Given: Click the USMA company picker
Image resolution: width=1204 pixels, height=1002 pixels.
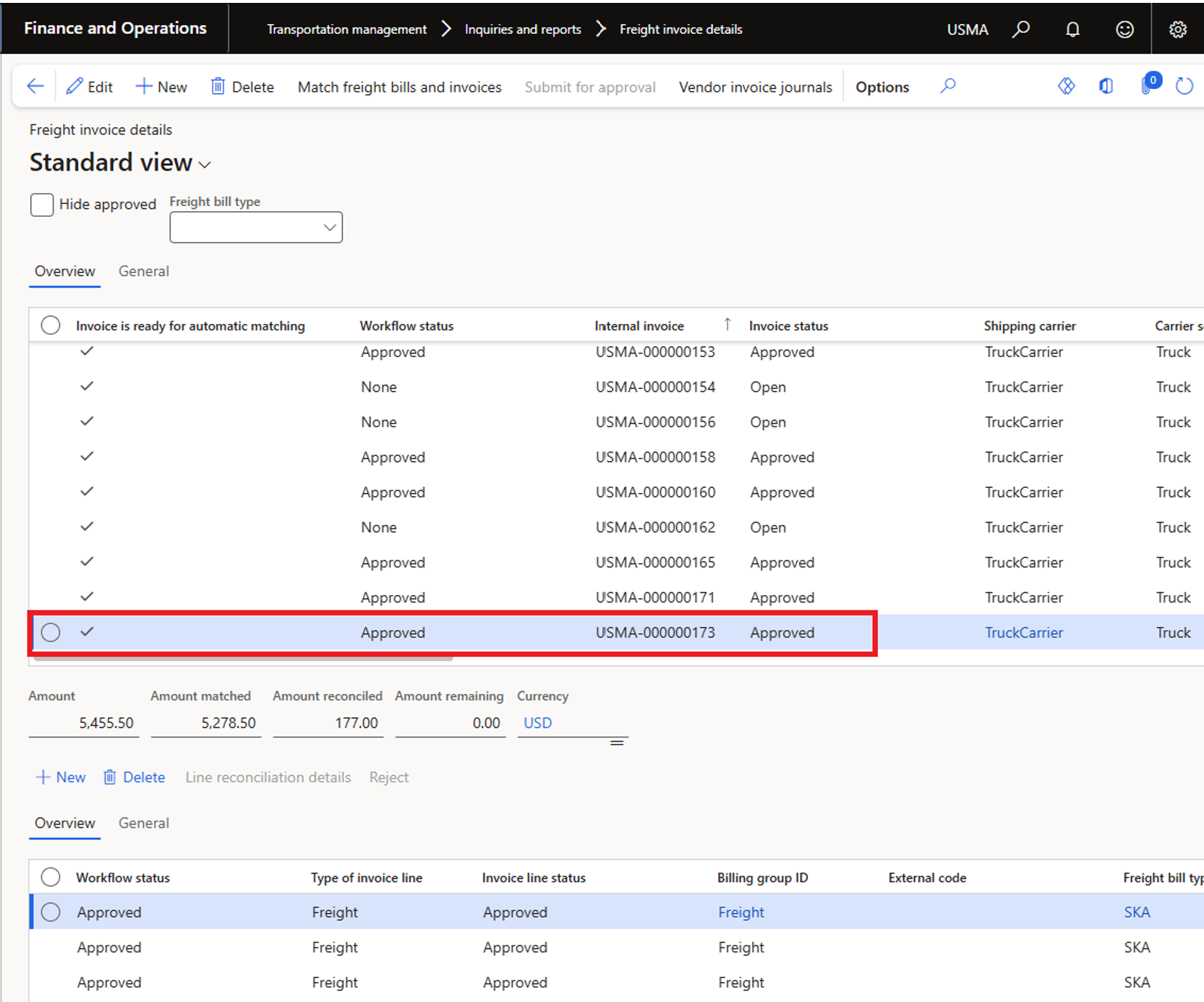Looking at the screenshot, I should coord(968,30).
